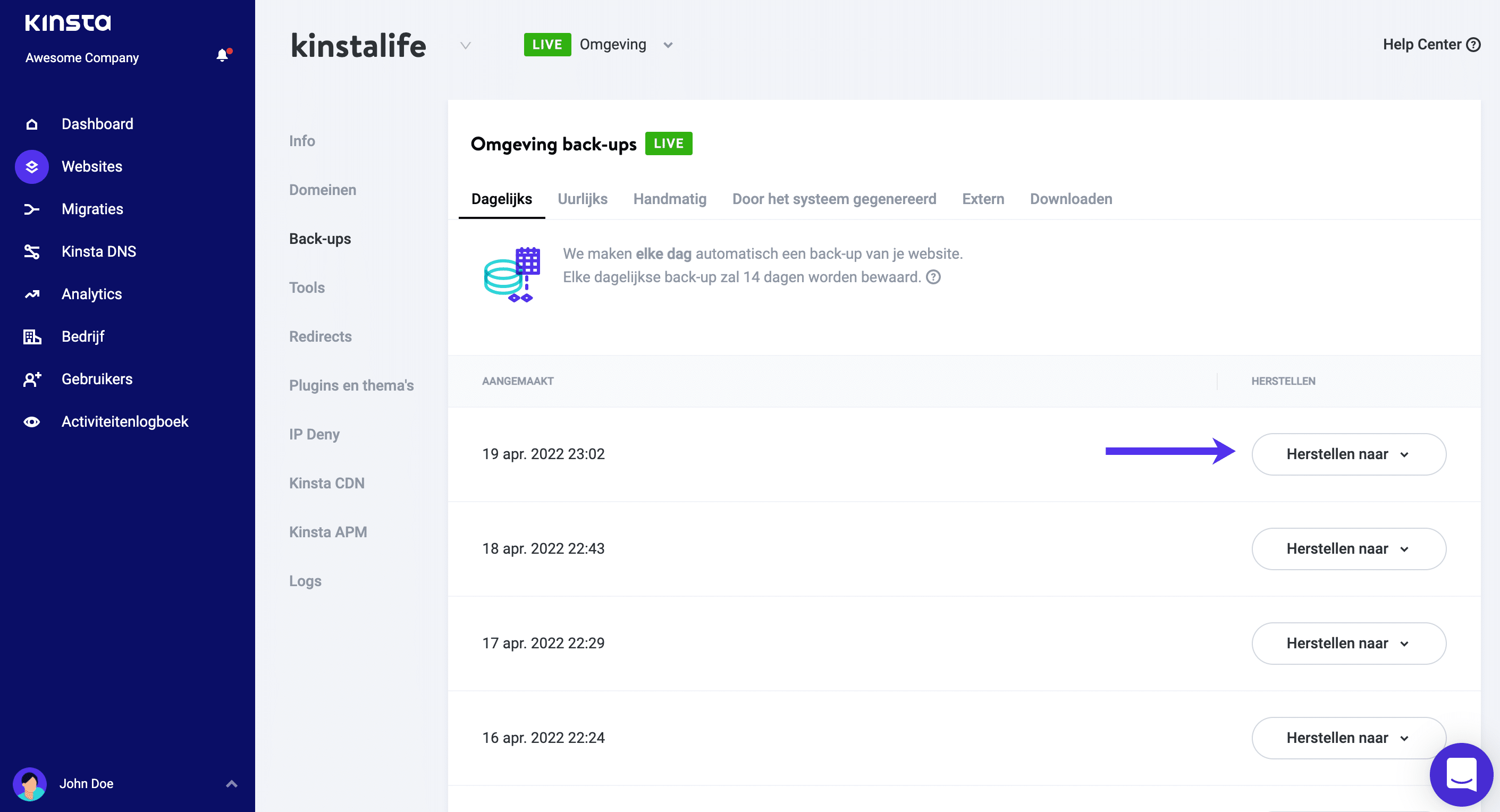The height and width of the screenshot is (812, 1500).
Task: Click the Analytics chart icon
Action: pos(32,294)
